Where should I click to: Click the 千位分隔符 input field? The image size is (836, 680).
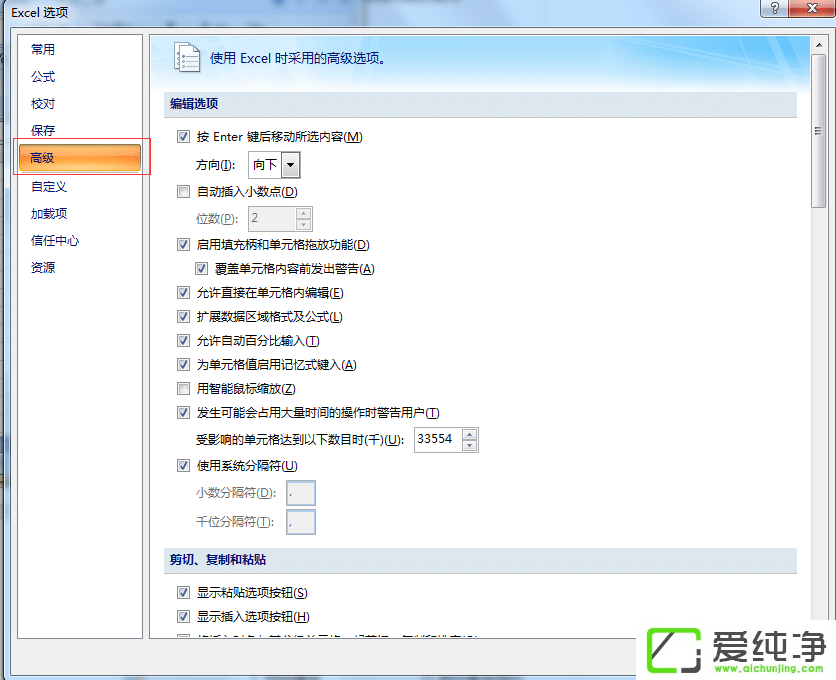tap(301, 522)
